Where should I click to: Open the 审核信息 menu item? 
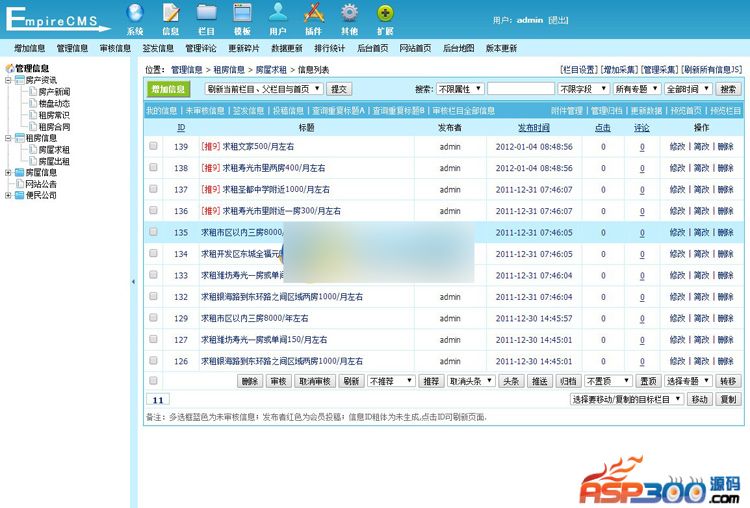click(115, 48)
